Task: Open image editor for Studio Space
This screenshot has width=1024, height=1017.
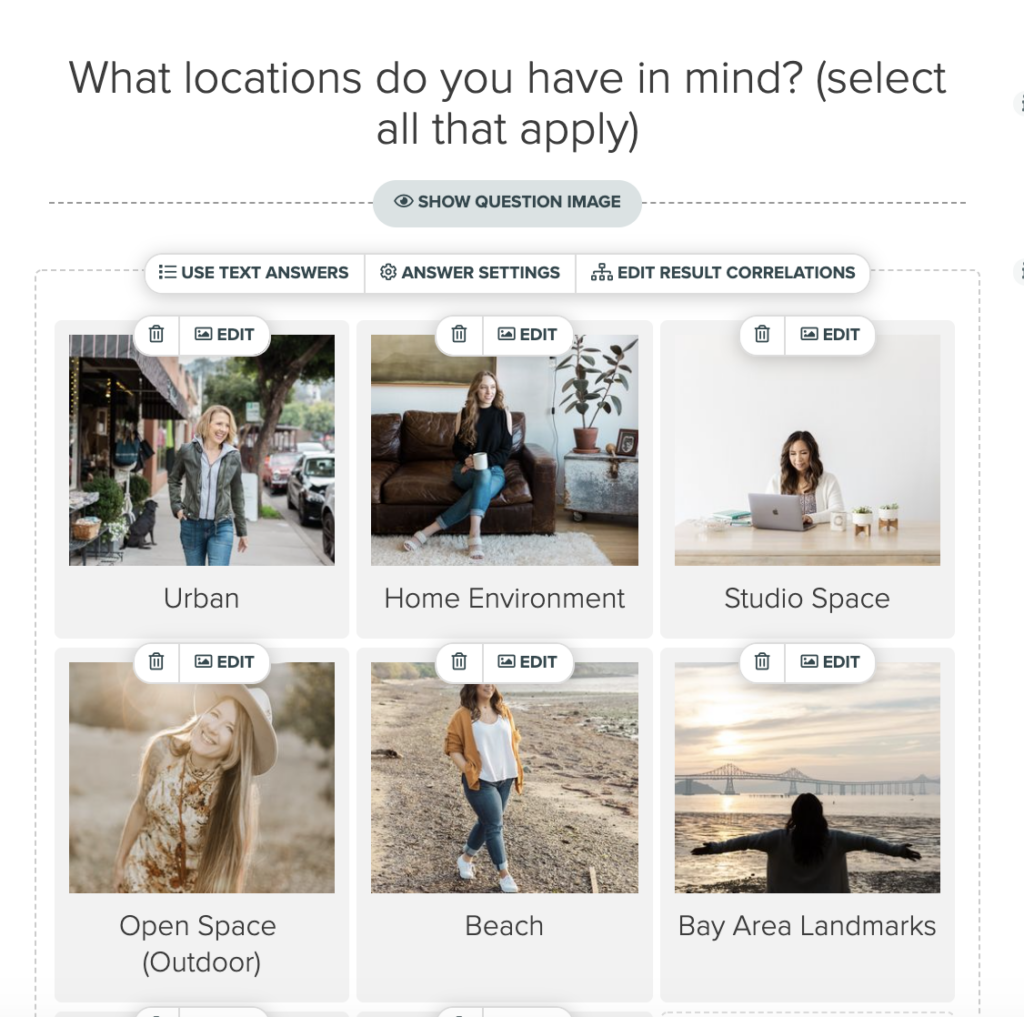Action: click(x=830, y=334)
